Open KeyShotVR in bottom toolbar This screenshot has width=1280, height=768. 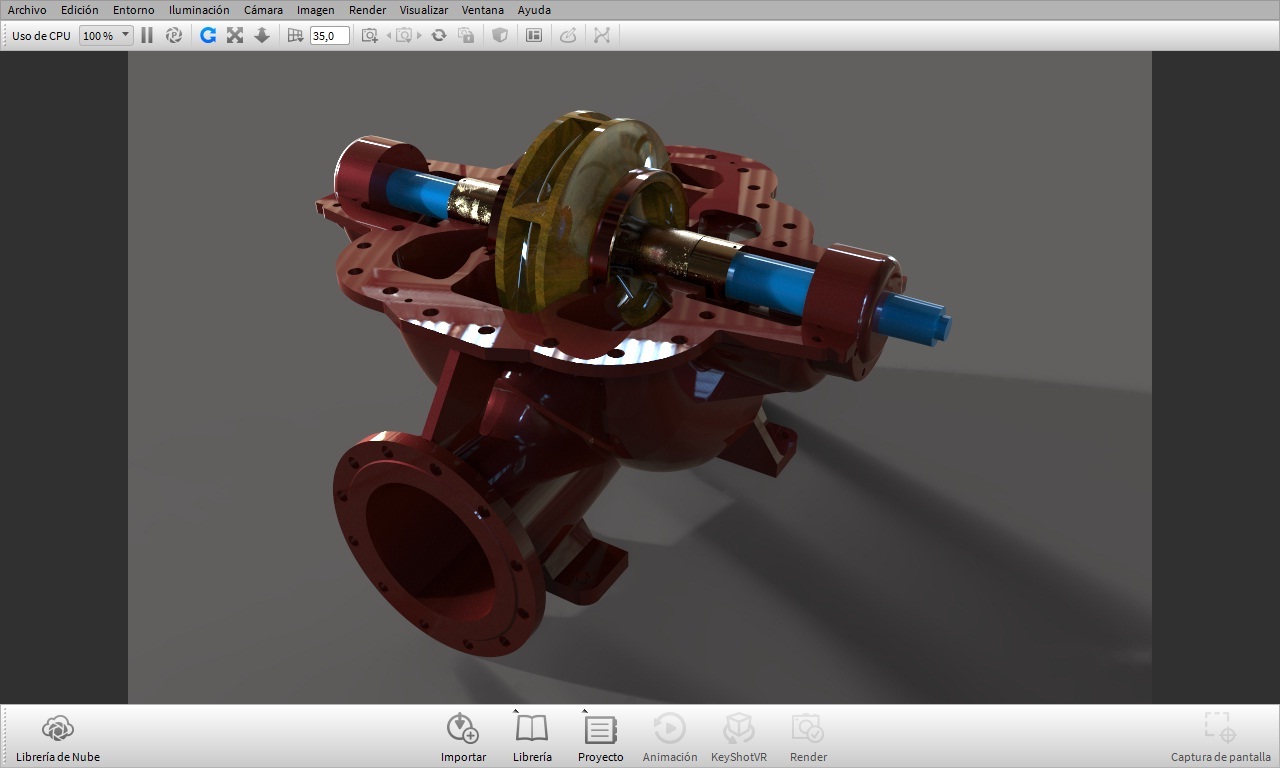pos(739,738)
